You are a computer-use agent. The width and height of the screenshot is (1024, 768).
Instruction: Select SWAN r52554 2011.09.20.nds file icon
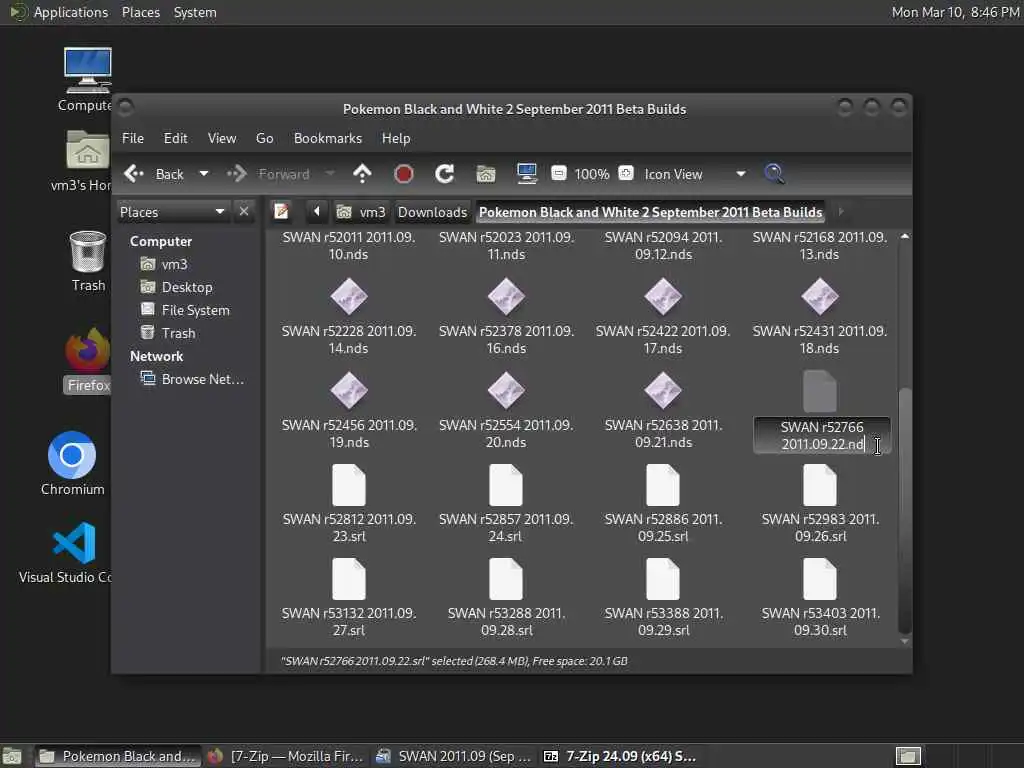(x=506, y=391)
